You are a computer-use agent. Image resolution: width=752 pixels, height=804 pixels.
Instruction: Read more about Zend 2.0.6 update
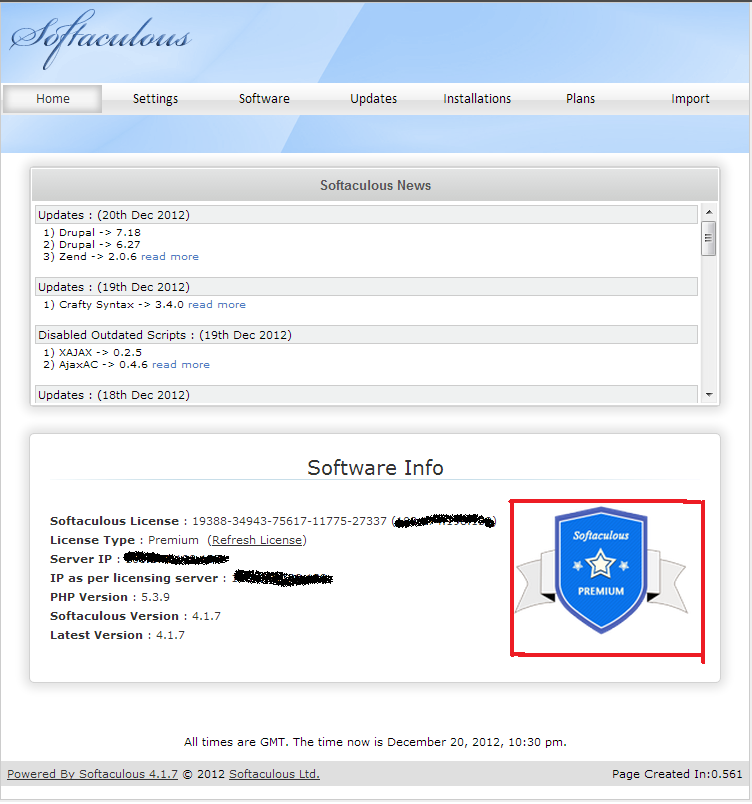click(x=170, y=256)
